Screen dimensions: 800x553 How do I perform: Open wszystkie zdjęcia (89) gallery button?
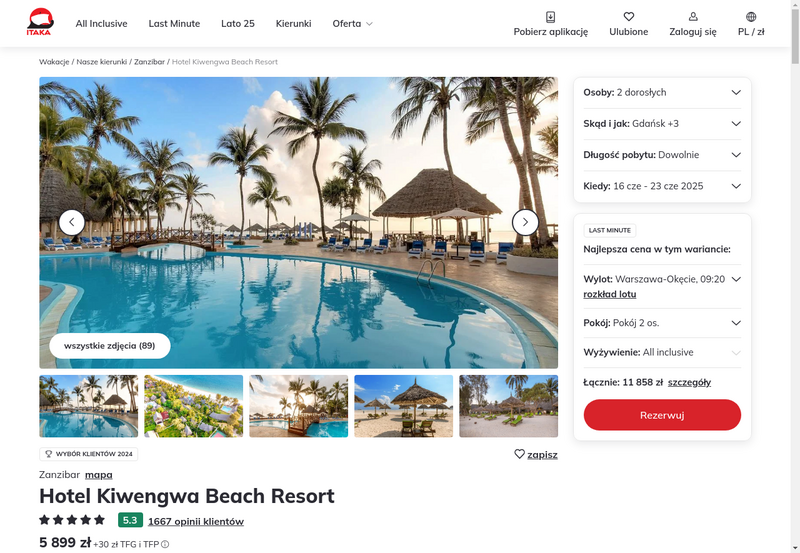[110, 346]
